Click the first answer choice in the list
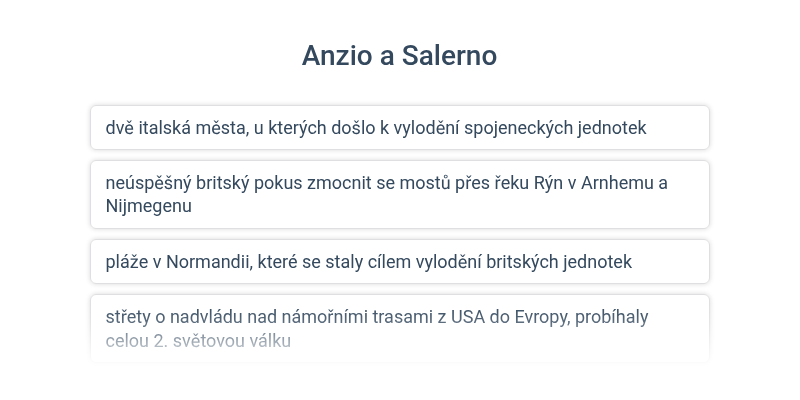800x400 pixels. point(400,128)
